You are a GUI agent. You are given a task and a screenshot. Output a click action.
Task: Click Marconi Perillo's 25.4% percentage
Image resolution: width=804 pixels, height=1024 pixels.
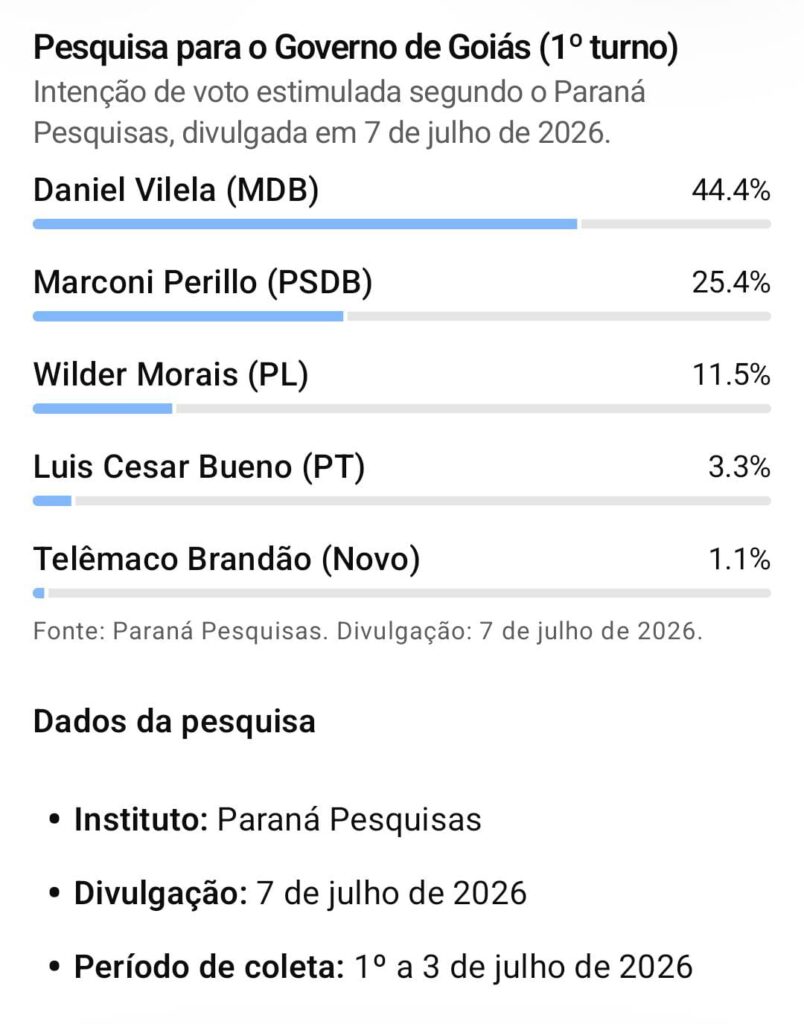pyautogui.click(x=732, y=283)
